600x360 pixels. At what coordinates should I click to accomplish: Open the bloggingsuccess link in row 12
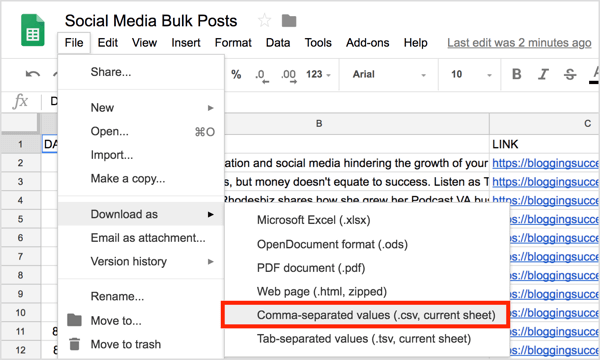554,350
